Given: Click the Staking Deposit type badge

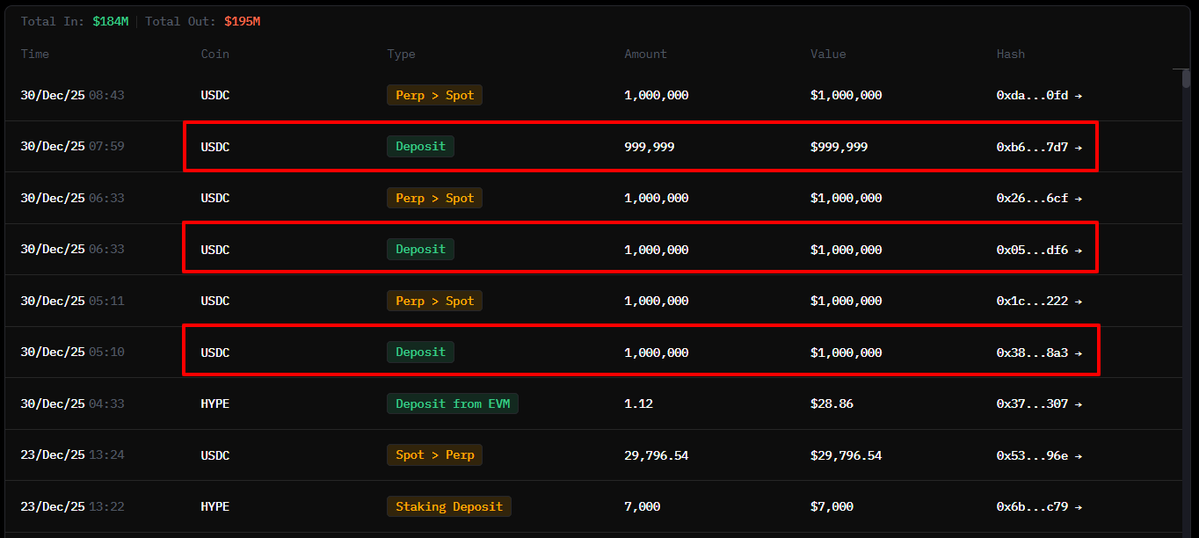Looking at the screenshot, I should pyautogui.click(x=448, y=507).
